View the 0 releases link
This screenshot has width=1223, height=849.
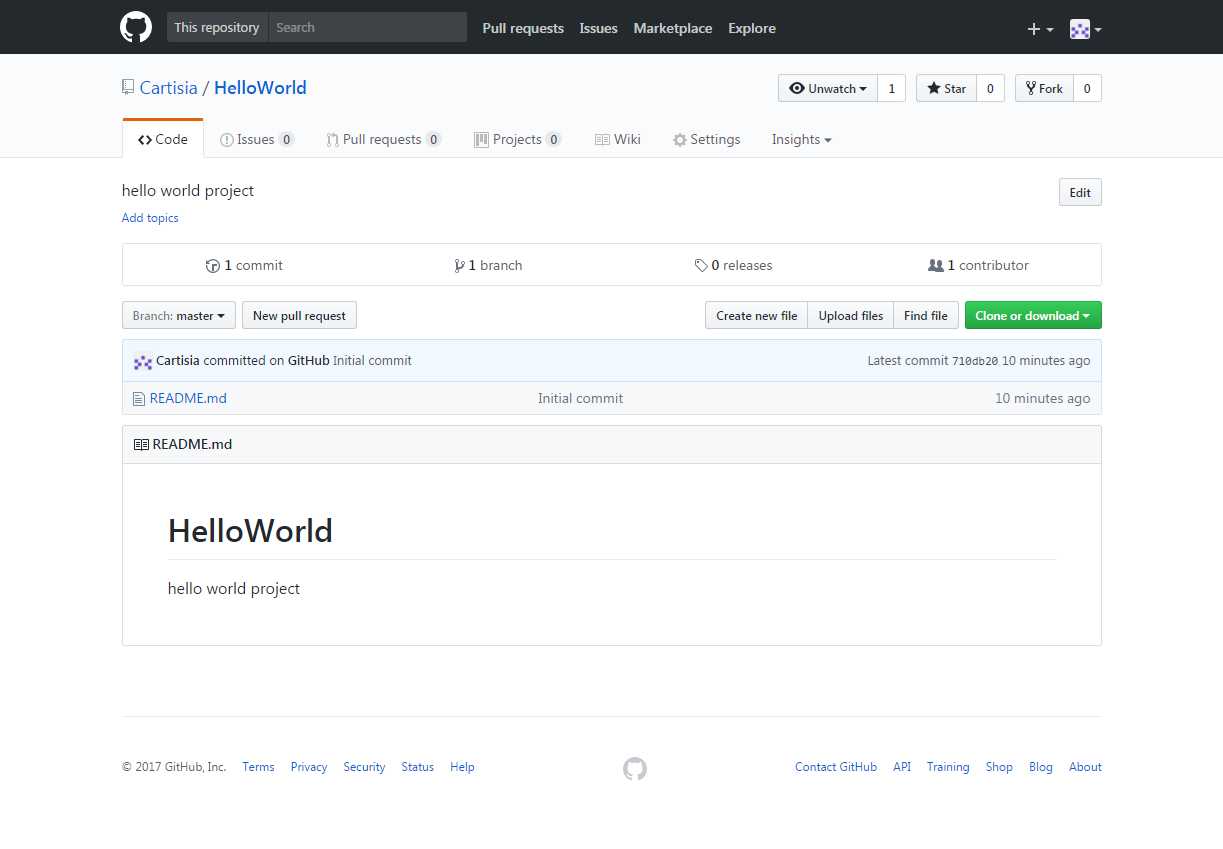[x=733, y=265]
